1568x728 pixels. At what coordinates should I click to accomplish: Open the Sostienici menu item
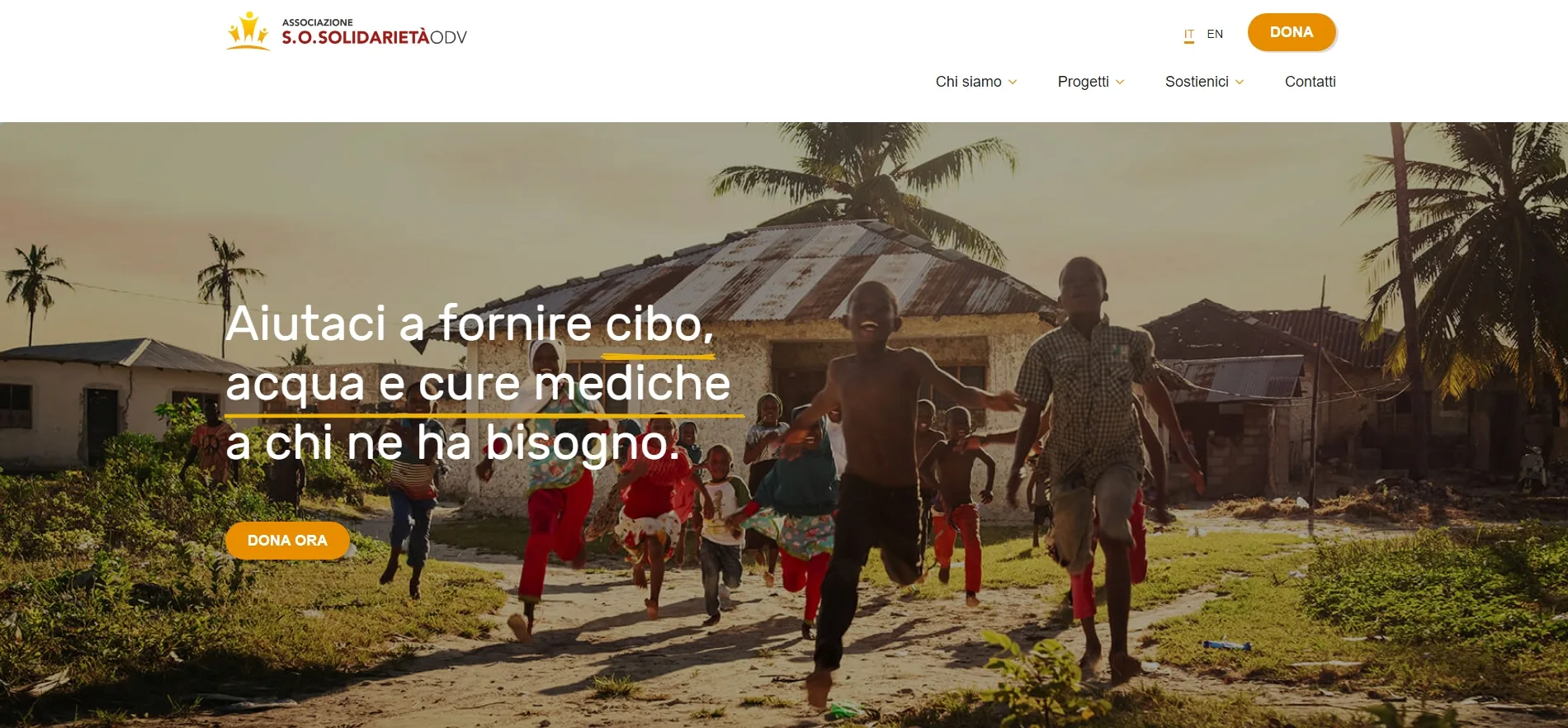1197,82
